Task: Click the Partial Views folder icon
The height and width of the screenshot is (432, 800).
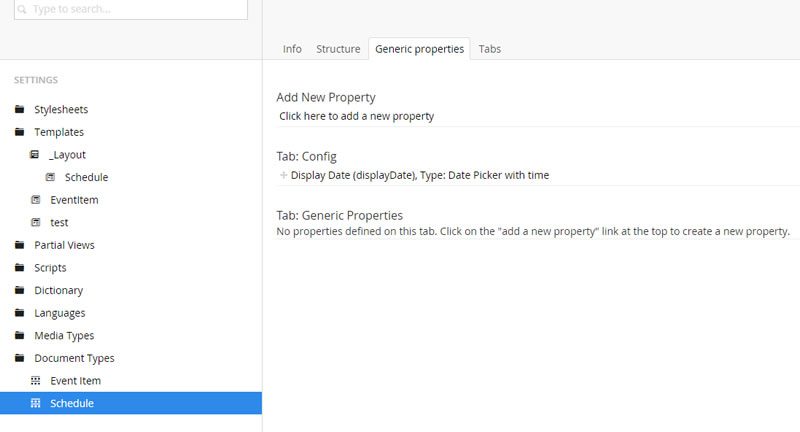Action: pos(19,245)
